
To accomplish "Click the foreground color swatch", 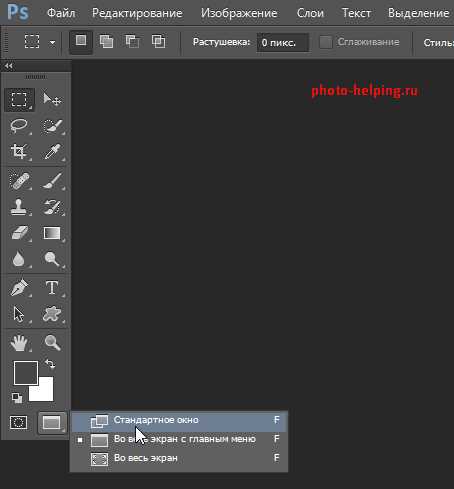I will (25, 373).
